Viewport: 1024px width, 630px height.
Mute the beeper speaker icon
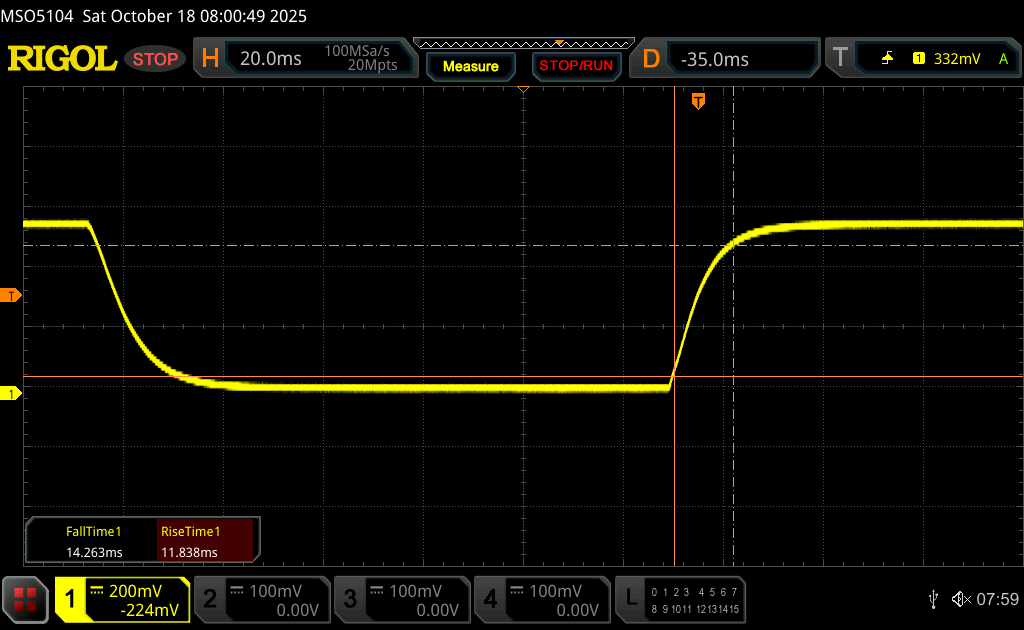tap(960, 599)
